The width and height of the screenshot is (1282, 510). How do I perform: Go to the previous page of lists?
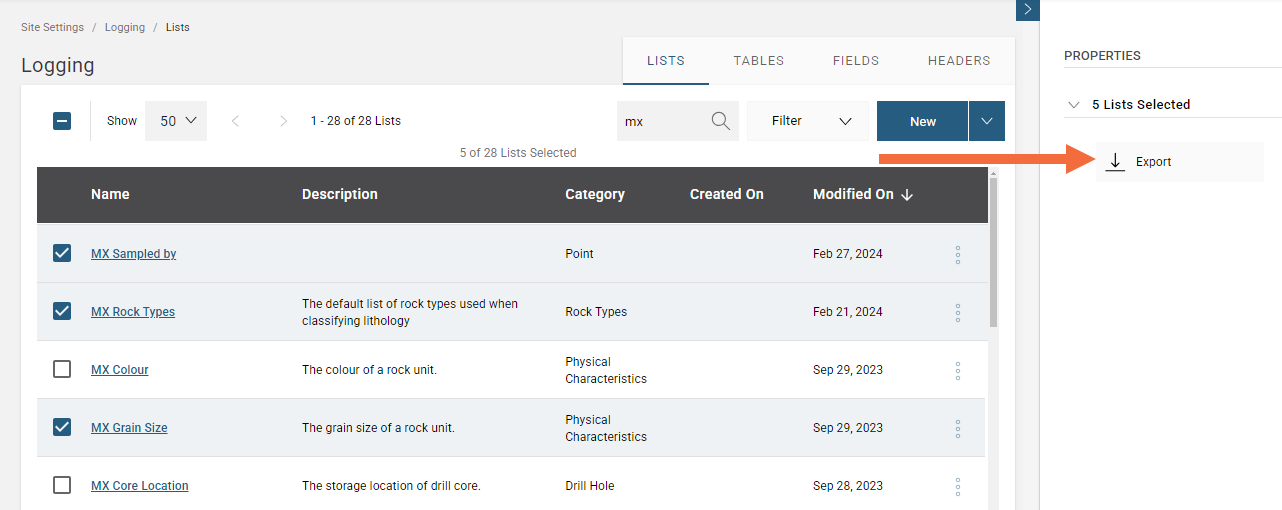point(235,121)
